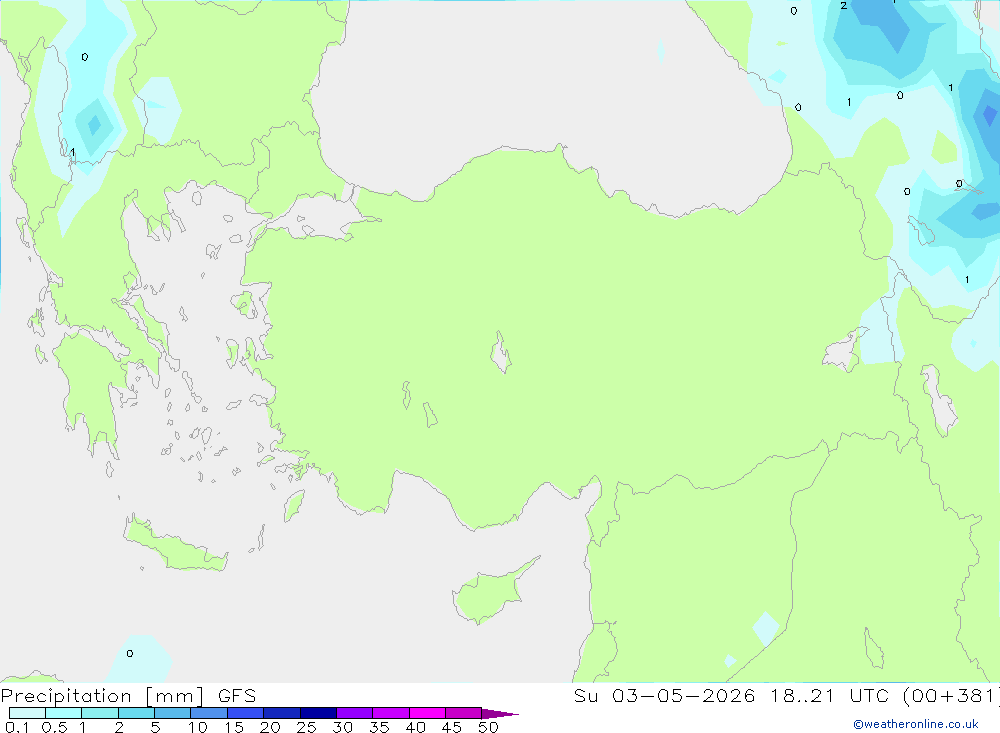Click the legend tick label '0.1'
This screenshot has height=733, width=1000.
coord(17,727)
